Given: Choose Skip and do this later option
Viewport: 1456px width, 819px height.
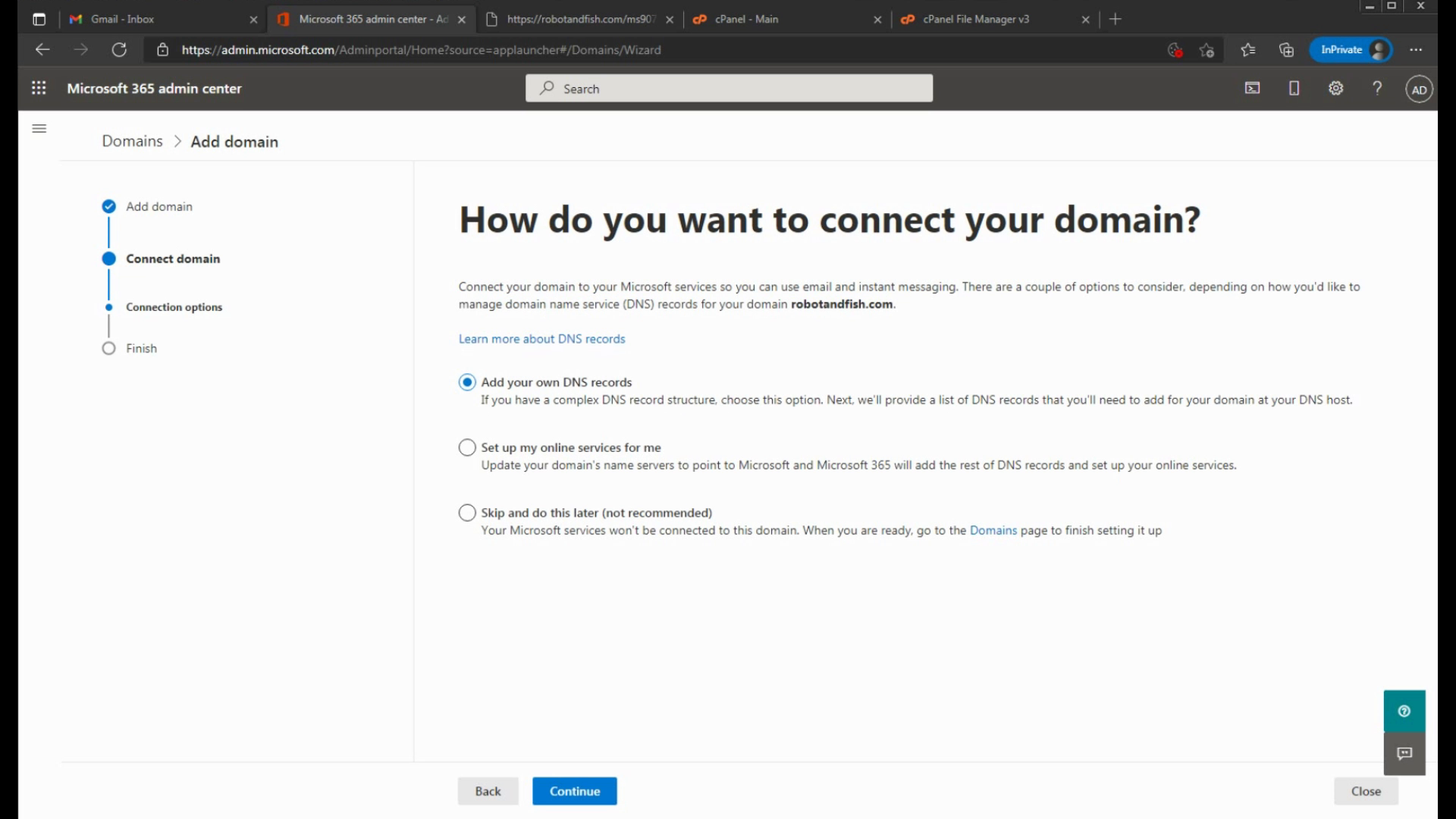Looking at the screenshot, I should pos(467,513).
